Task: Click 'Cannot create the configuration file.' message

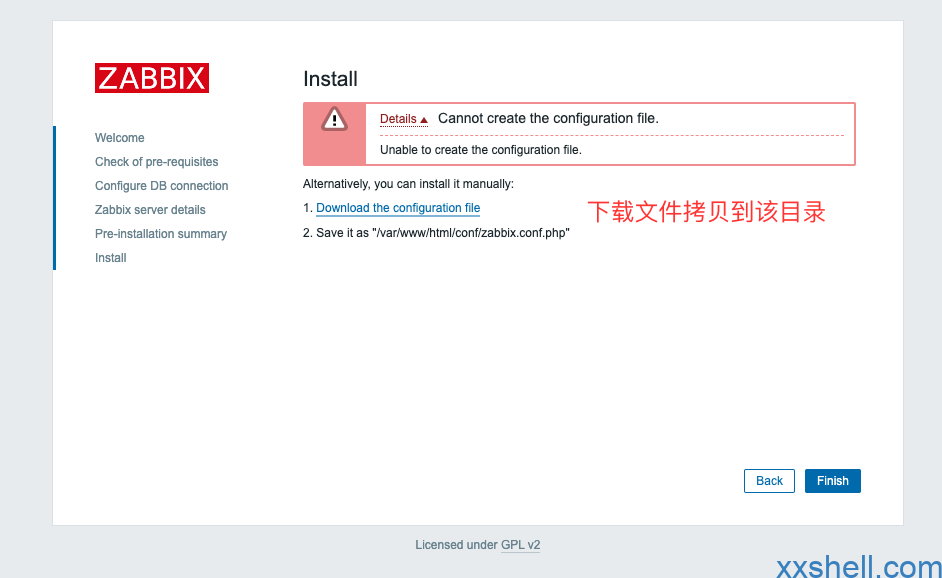Action: point(548,118)
